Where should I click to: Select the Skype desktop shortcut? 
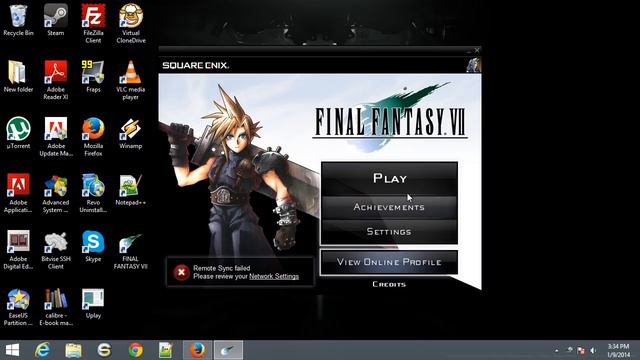(x=93, y=246)
